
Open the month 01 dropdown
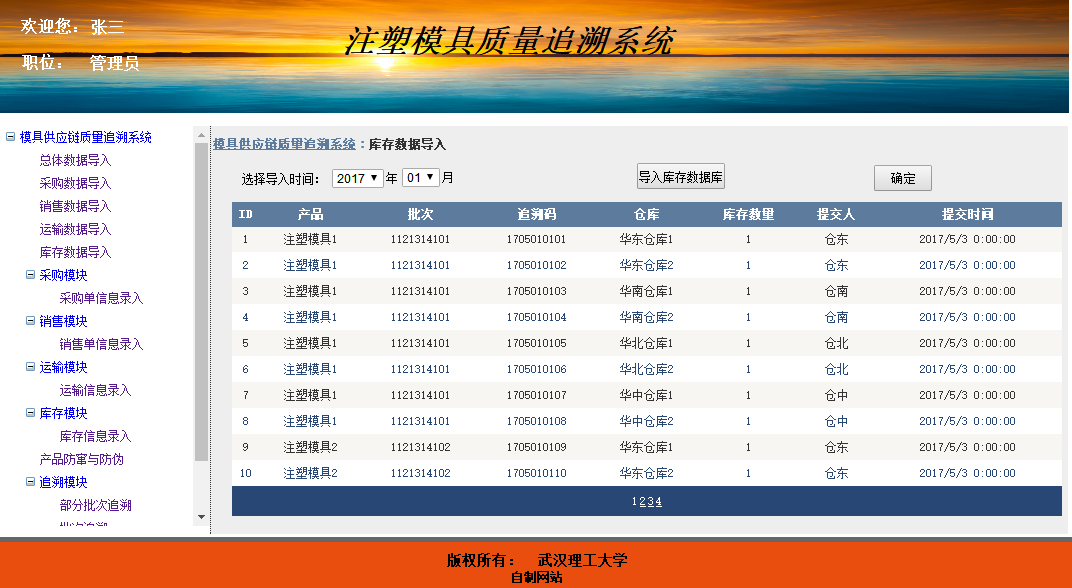[420, 178]
